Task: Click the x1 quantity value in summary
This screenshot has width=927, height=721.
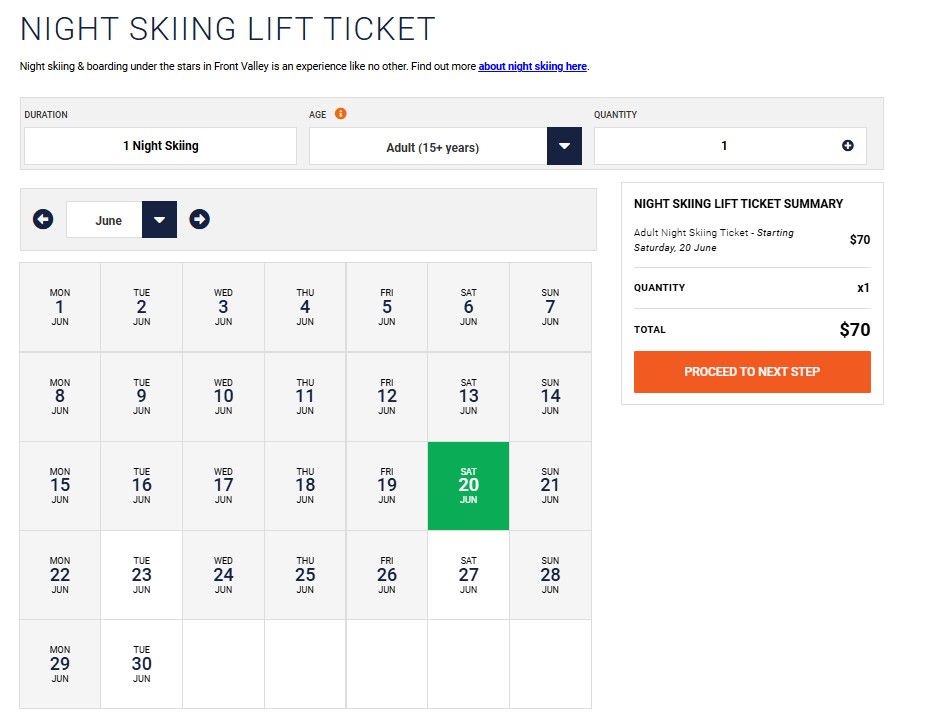Action: click(863, 288)
